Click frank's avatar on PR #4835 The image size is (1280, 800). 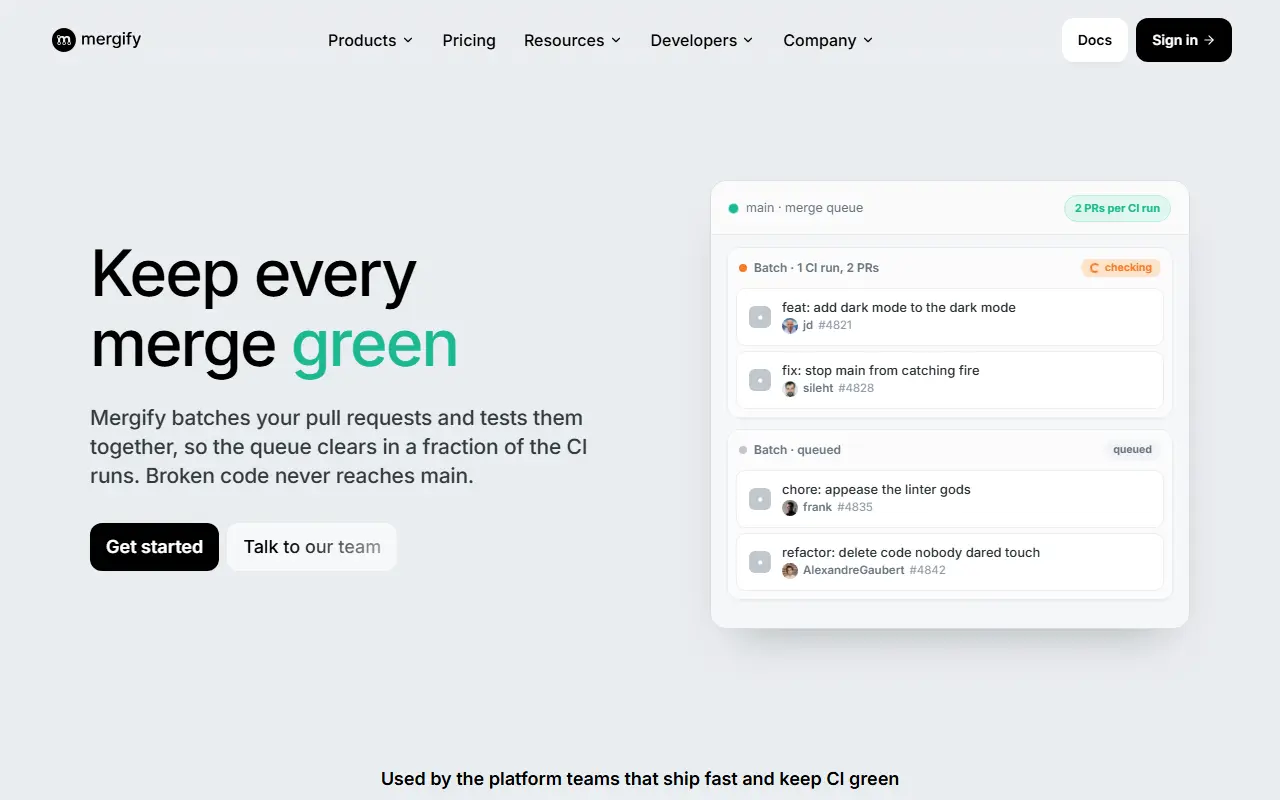(790, 508)
